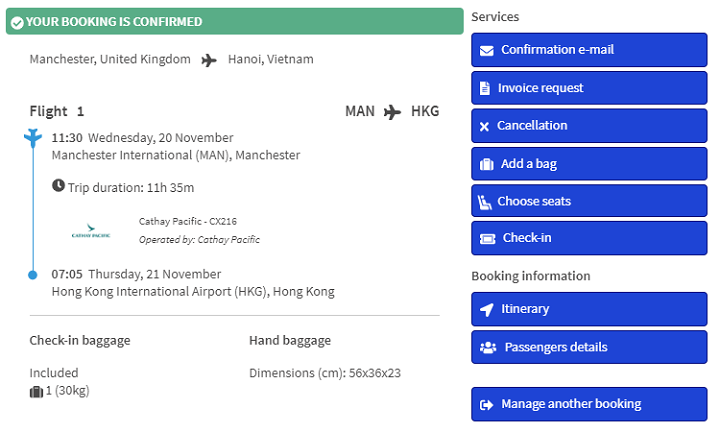Click the document icon beside Invoice request

[485, 88]
